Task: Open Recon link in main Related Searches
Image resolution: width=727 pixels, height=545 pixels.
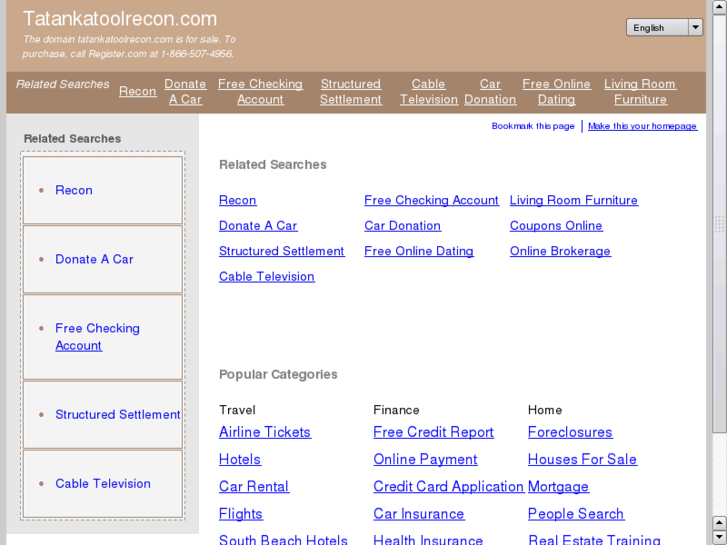Action: [237, 200]
